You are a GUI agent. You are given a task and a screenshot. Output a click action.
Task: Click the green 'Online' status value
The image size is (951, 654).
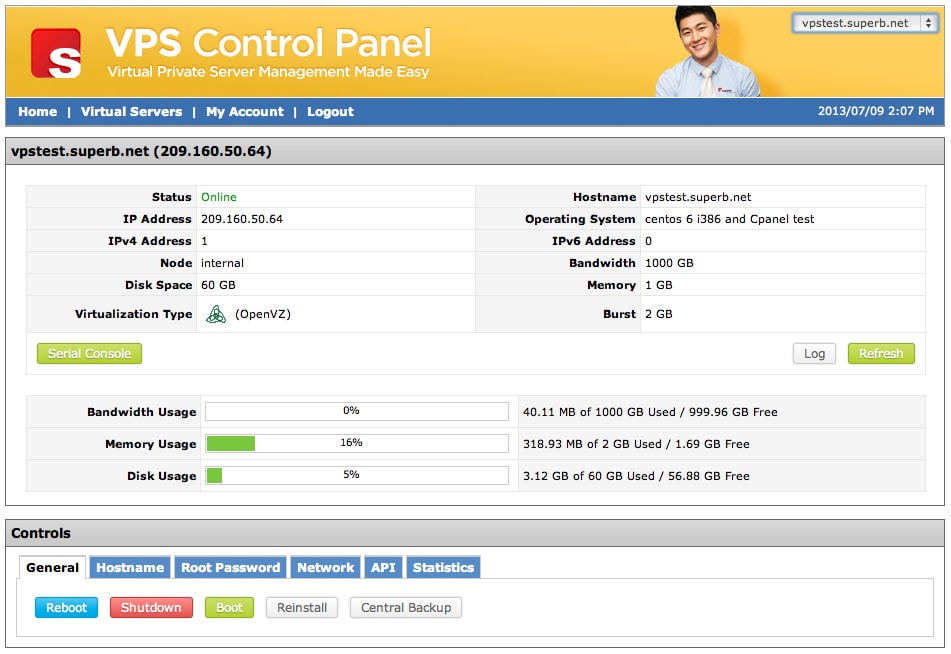pyautogui.click(x=219, y=197)
